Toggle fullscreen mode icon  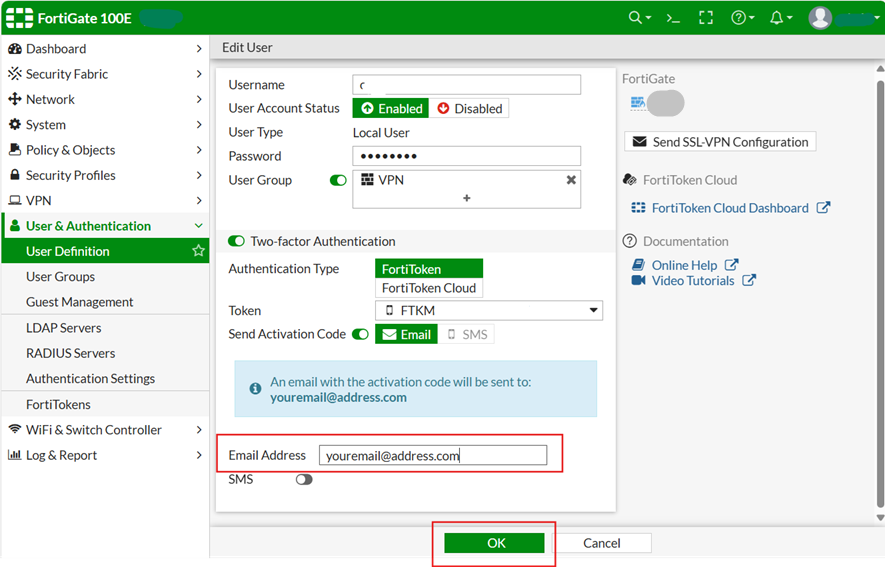tap(706, 18)
